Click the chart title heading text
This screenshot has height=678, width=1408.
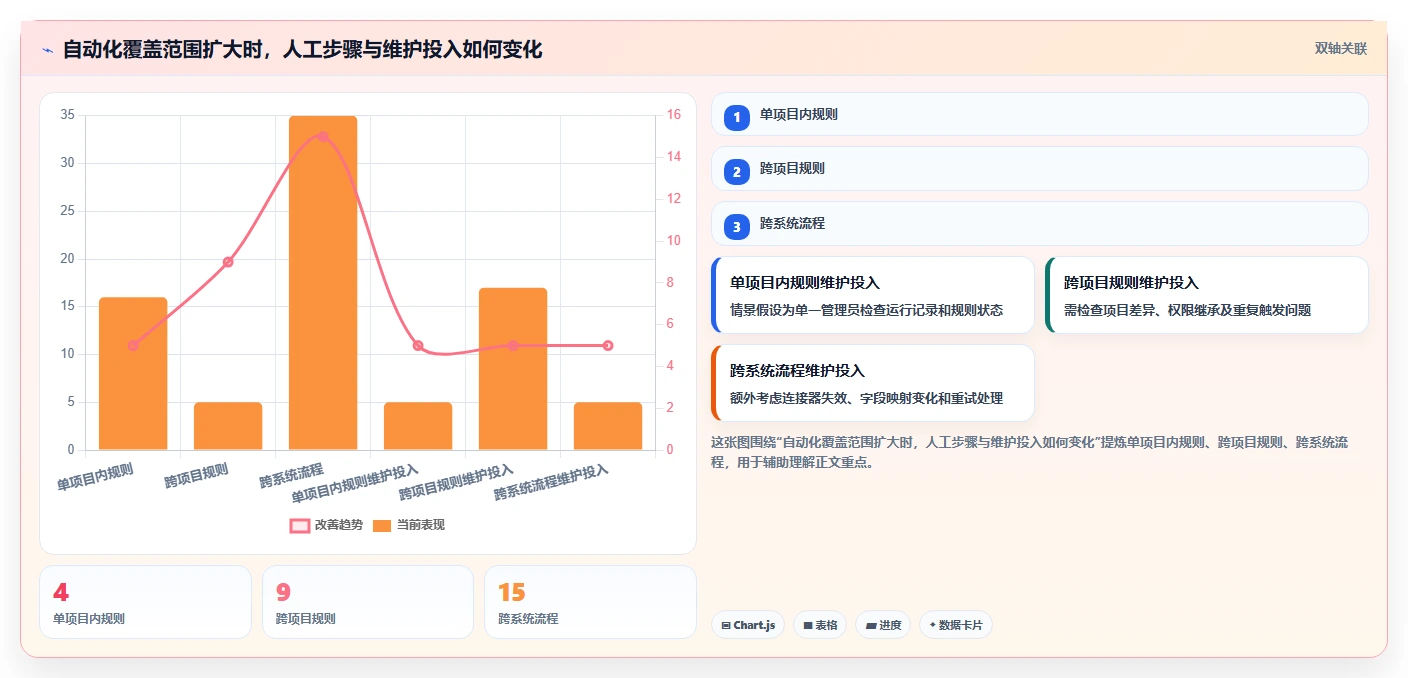pyautogui.click(x=302, y=49)
